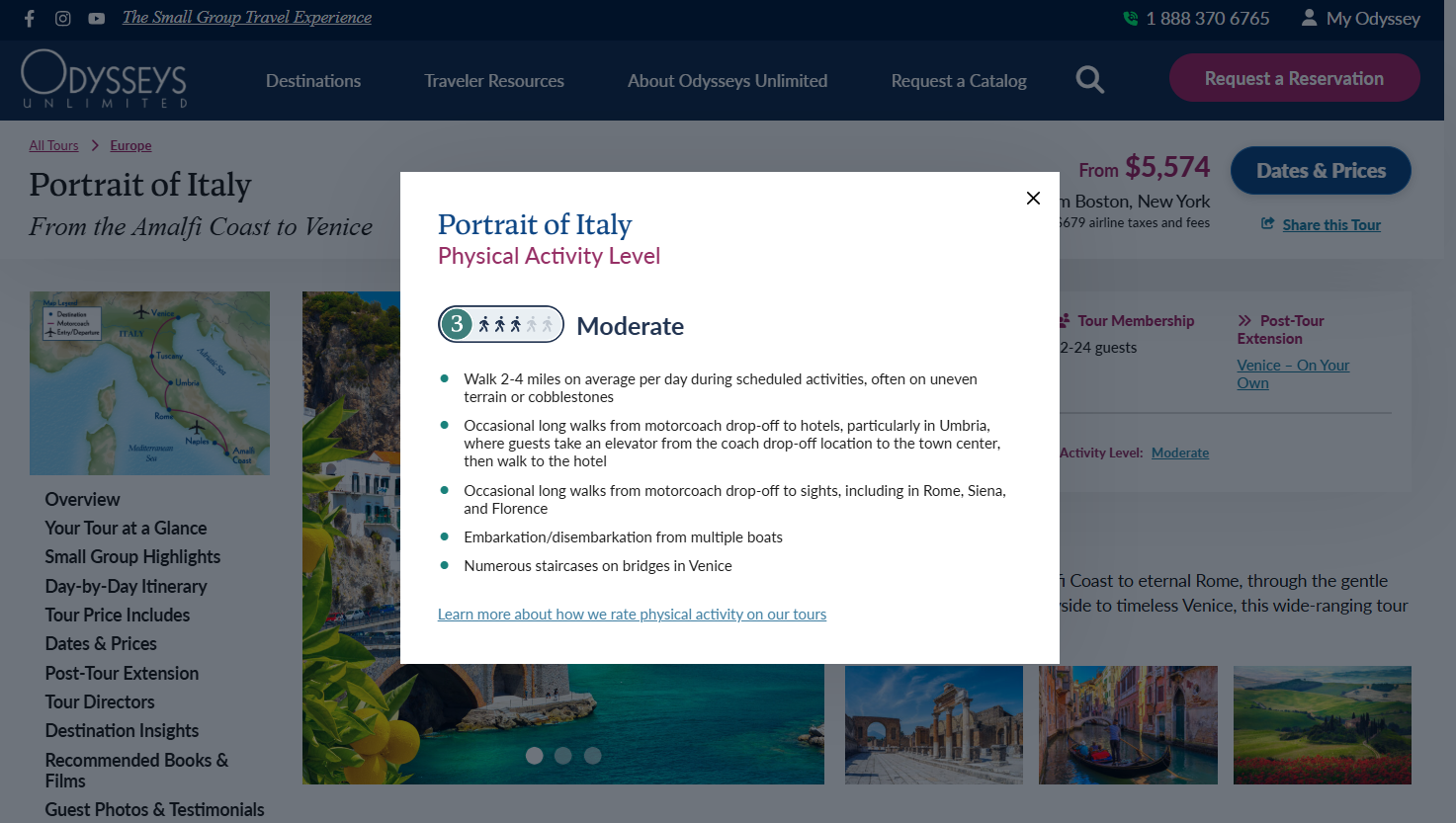Open the YouTube icon link
The image size is (1456, 823).
tap(96, 19)
